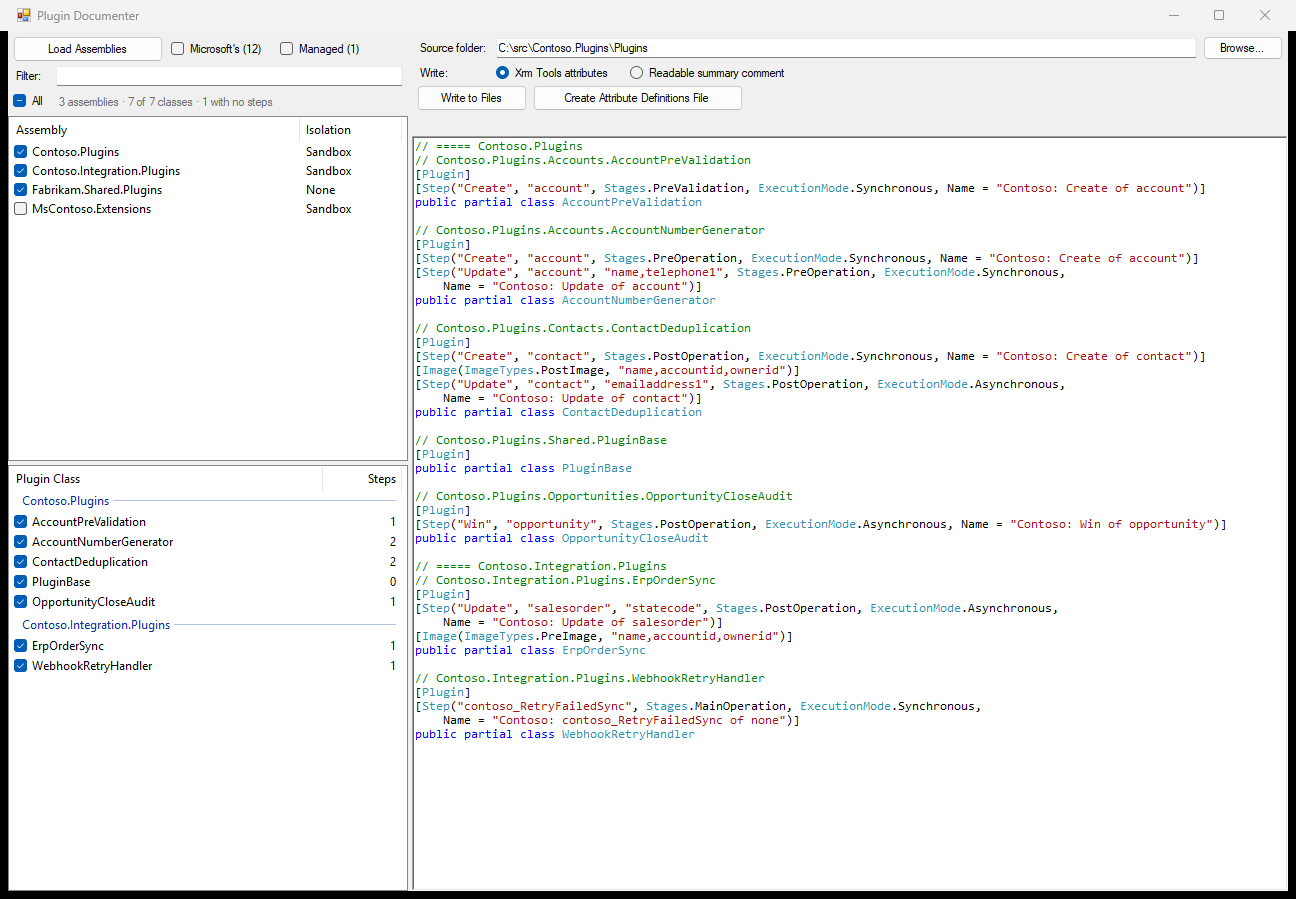
Task: Sort by the Steps column header
Action: 362,479
